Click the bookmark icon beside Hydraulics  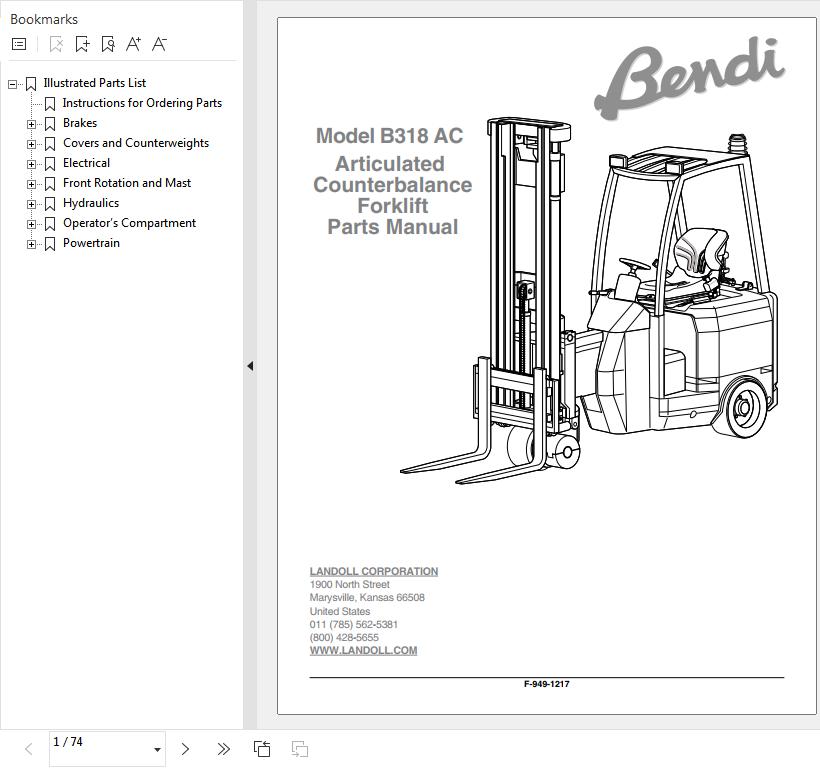pos(50,205)
